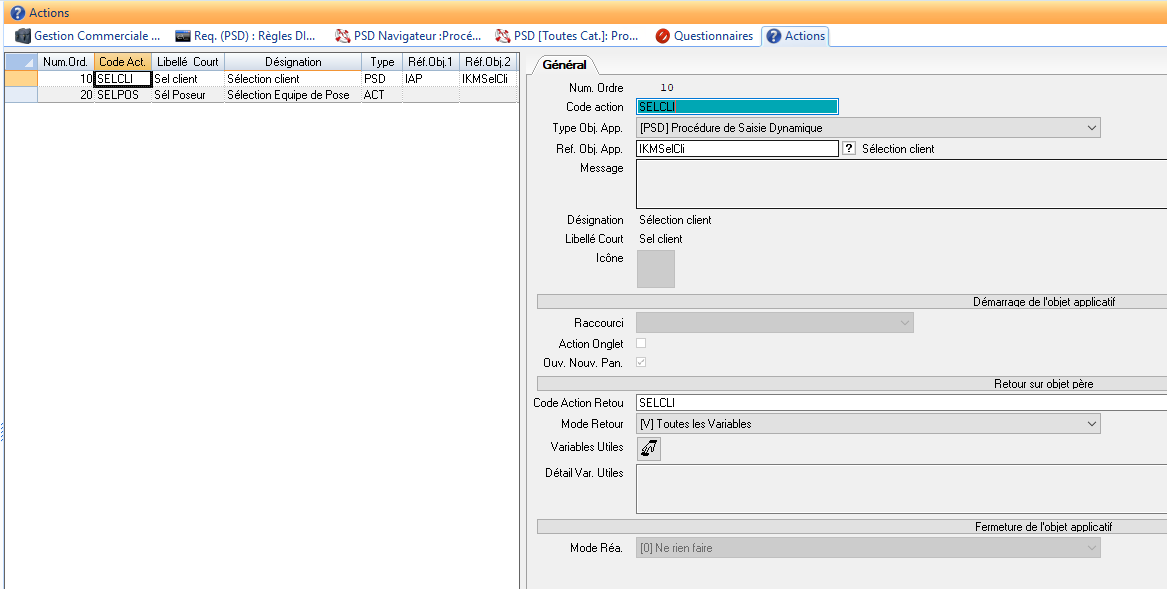Click the Actions help icon in title bar
Image resolution: width=1167 pixels, height=589 pixels.
tap(17, 13)
